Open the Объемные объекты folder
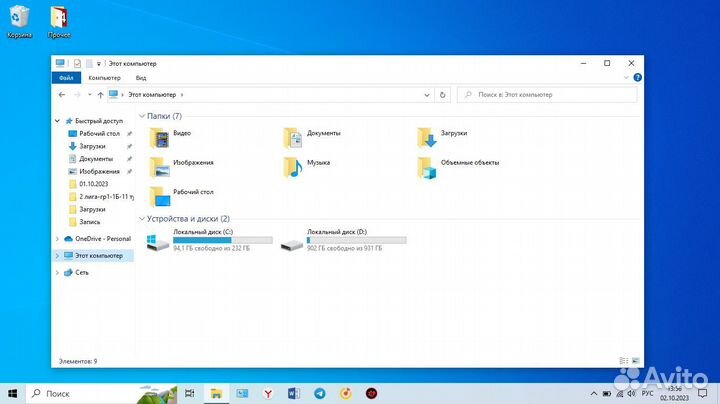The height and width of the screenshot is (404, 720). coord(427,167)
